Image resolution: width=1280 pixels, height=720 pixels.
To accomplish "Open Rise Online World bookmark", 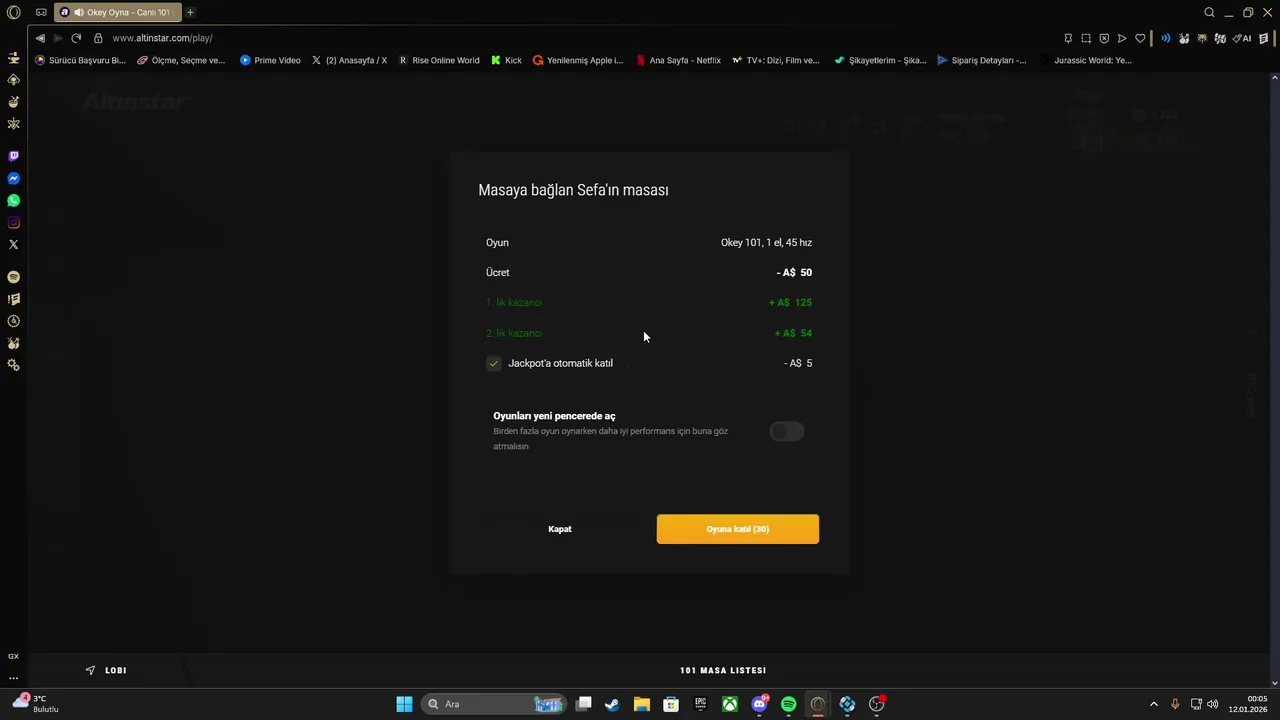I will tap(439, 60).
